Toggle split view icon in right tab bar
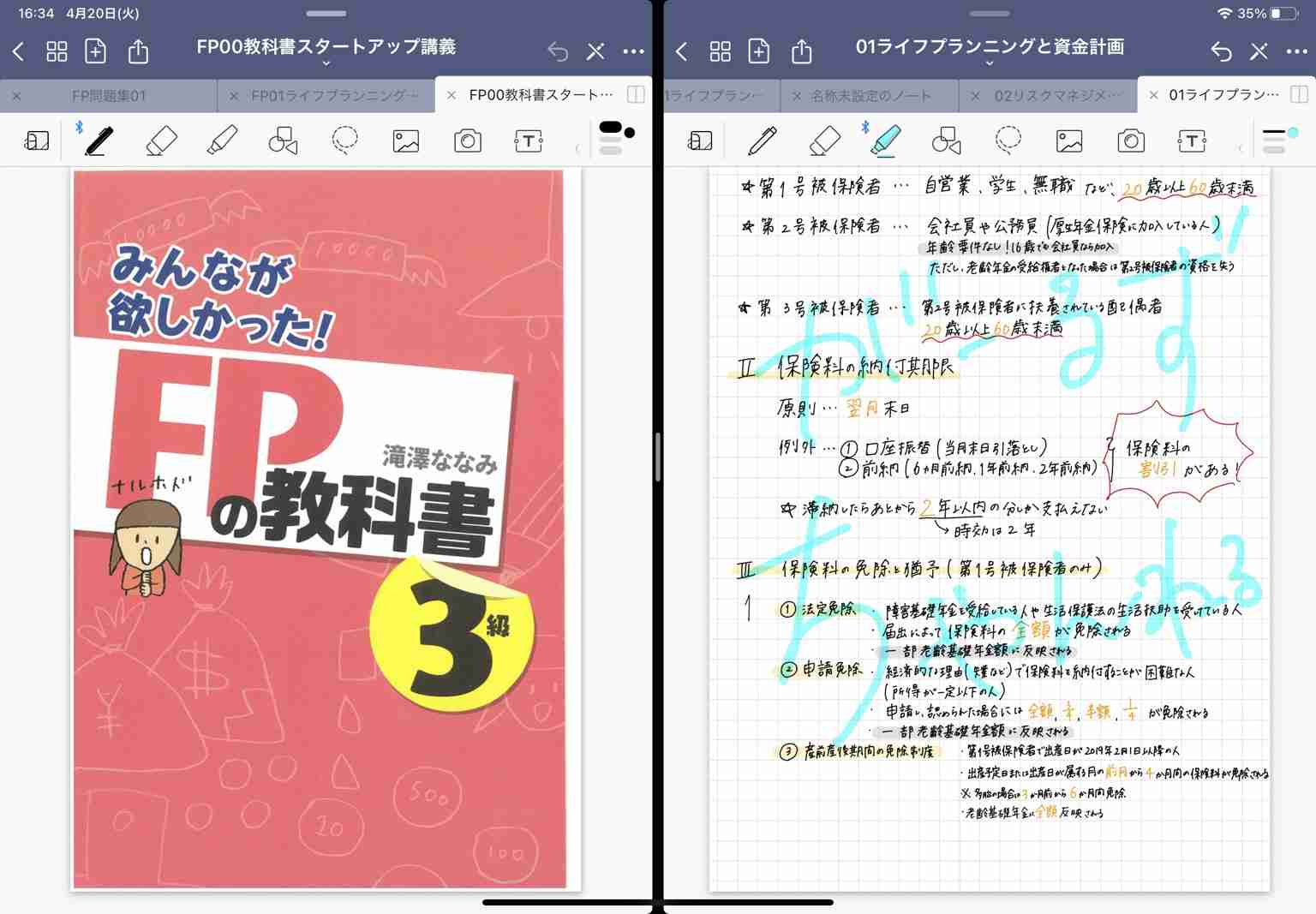The height and width of the screenshot is (914, 1316). point(1299,94)
